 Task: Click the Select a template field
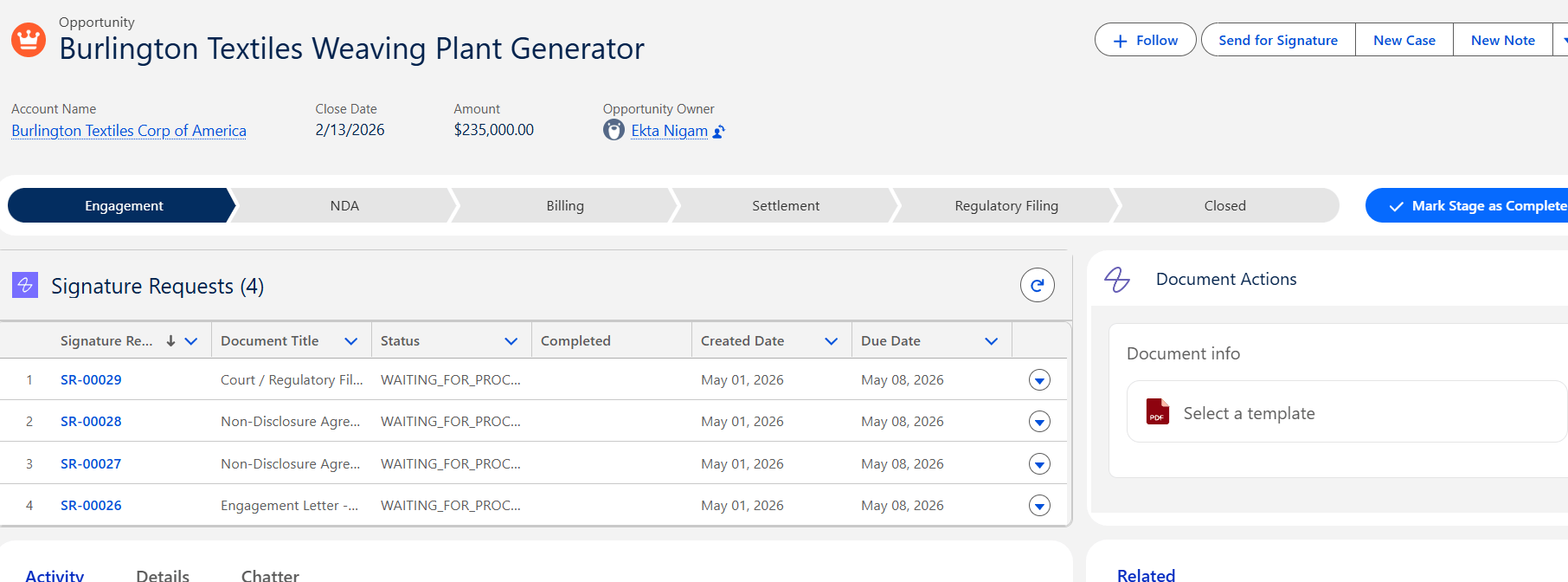click(x=1347, y=412)
